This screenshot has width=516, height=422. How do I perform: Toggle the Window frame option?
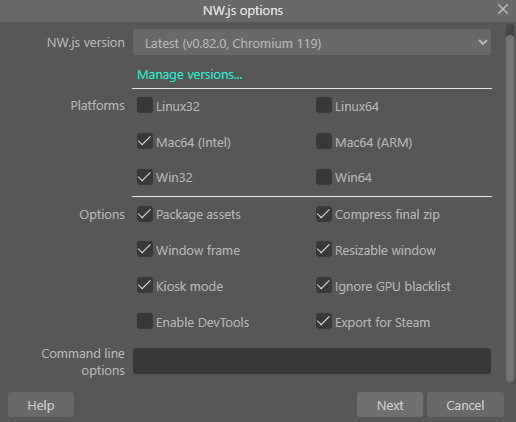[145, 249]
